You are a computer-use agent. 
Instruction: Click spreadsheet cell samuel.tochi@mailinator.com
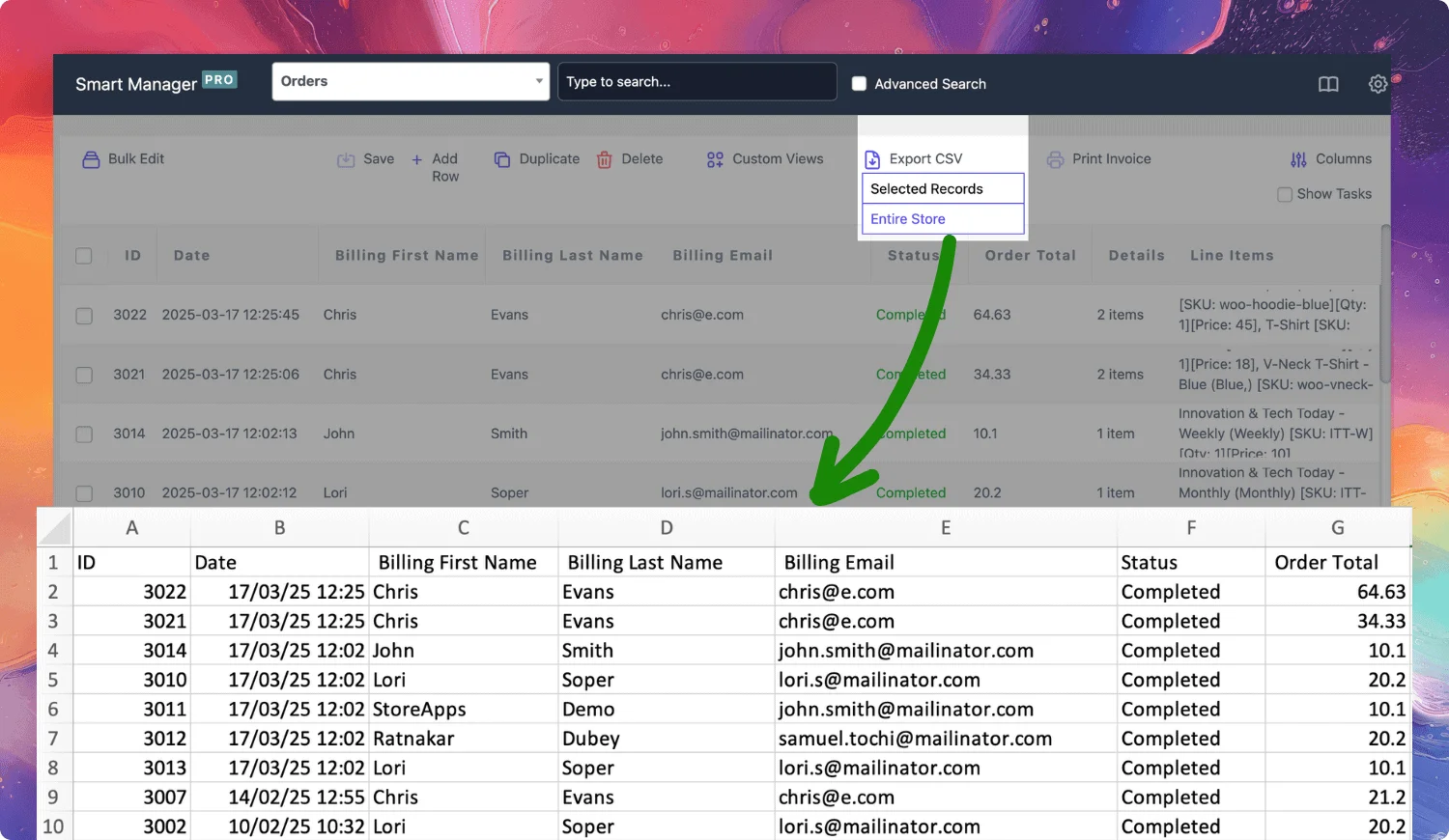click(x=946, y=739)
